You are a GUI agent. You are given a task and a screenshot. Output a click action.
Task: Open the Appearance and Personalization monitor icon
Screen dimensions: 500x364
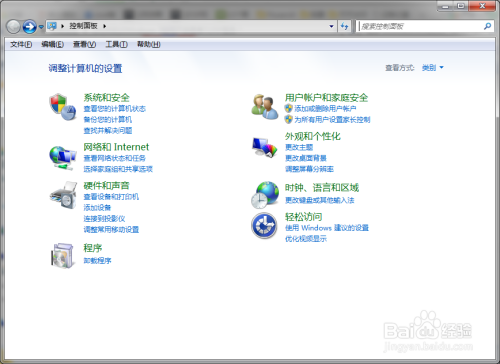(265, 147)
